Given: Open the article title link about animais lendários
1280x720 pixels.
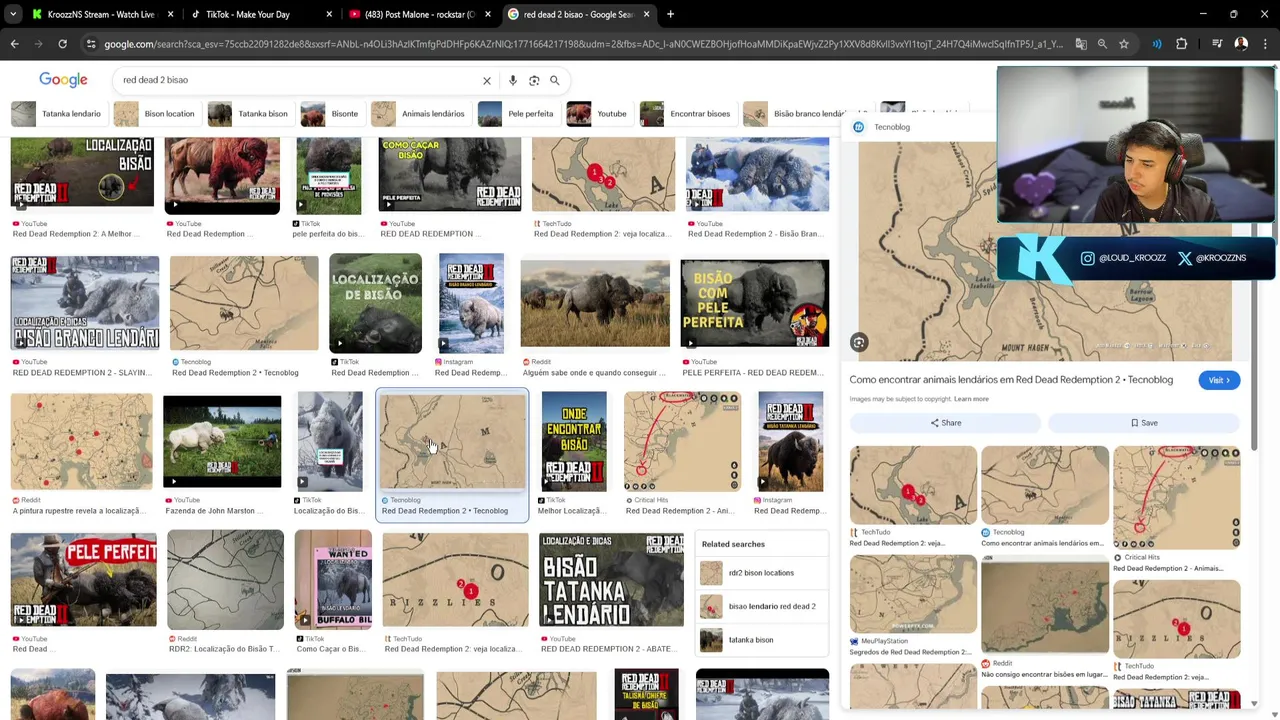Looking at the screenshot, I should click(1011, 380).
